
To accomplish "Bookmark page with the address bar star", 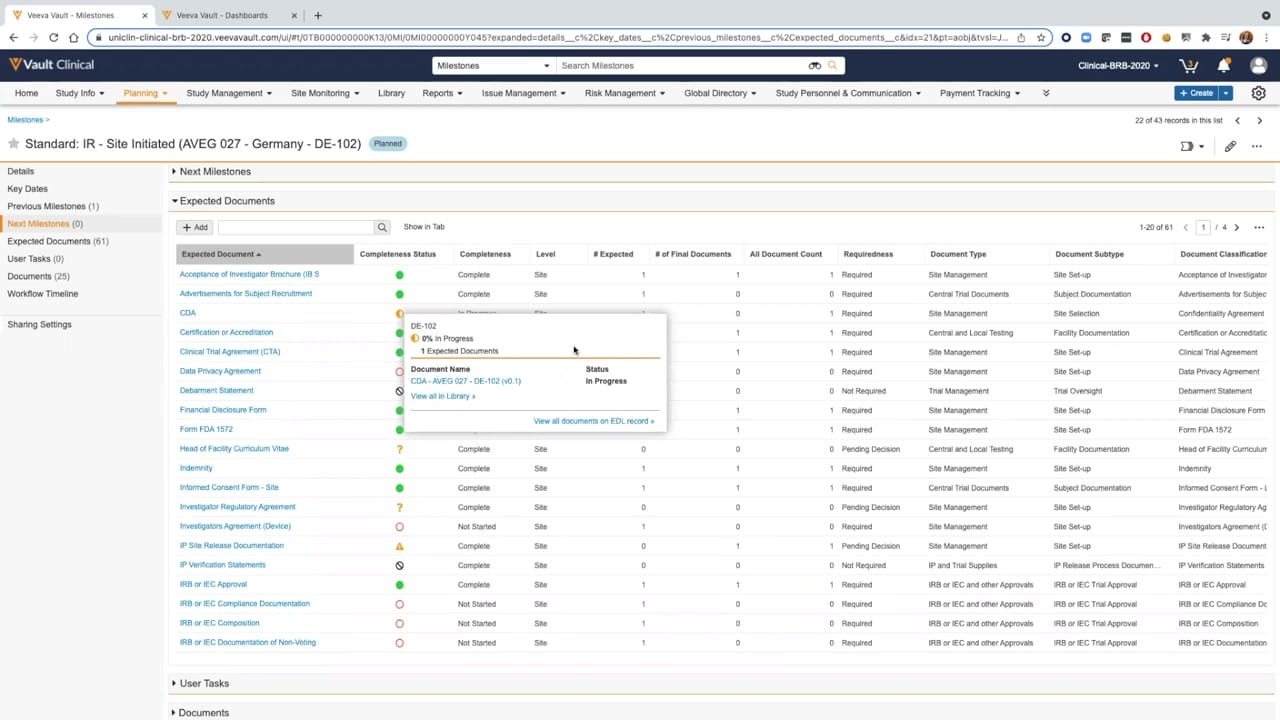I will pyautogui.click(x=1041, y=38).
